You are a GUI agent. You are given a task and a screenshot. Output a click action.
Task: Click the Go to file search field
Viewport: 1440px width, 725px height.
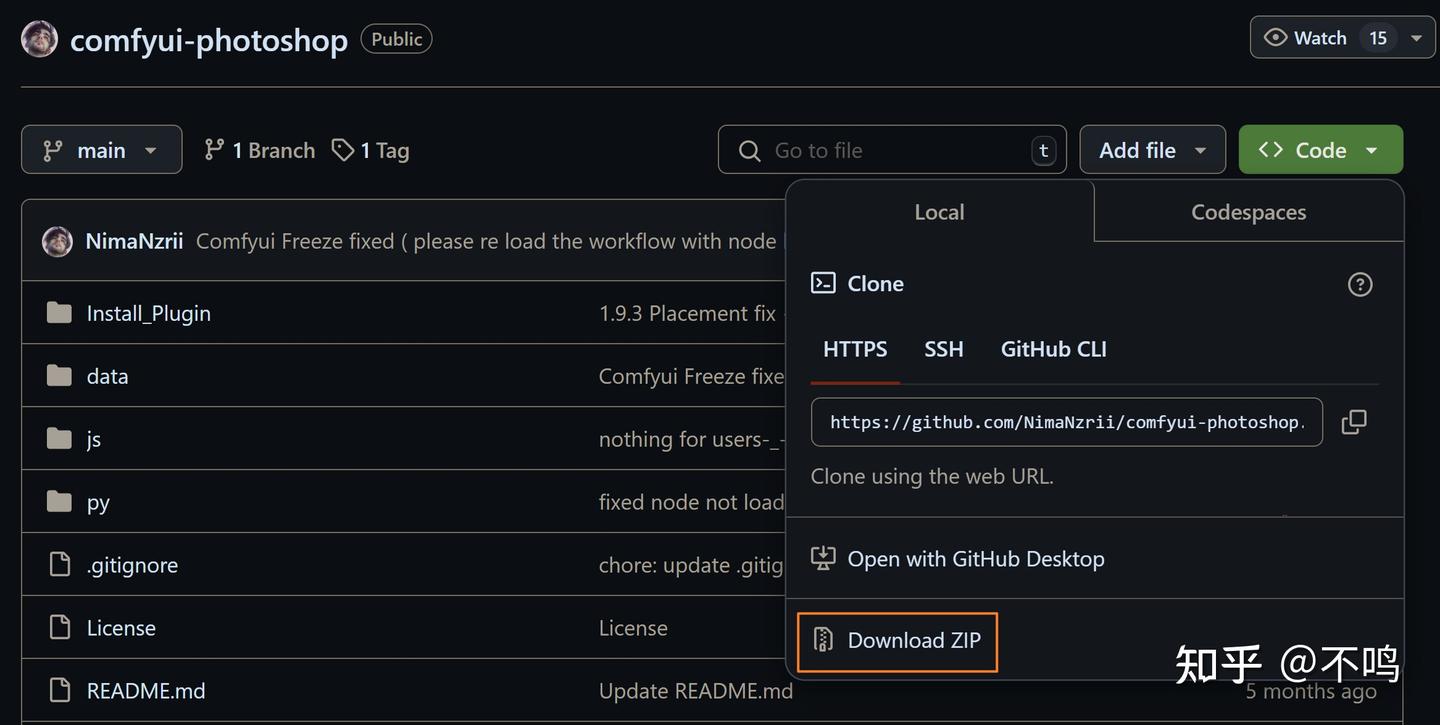click(890, 150)
